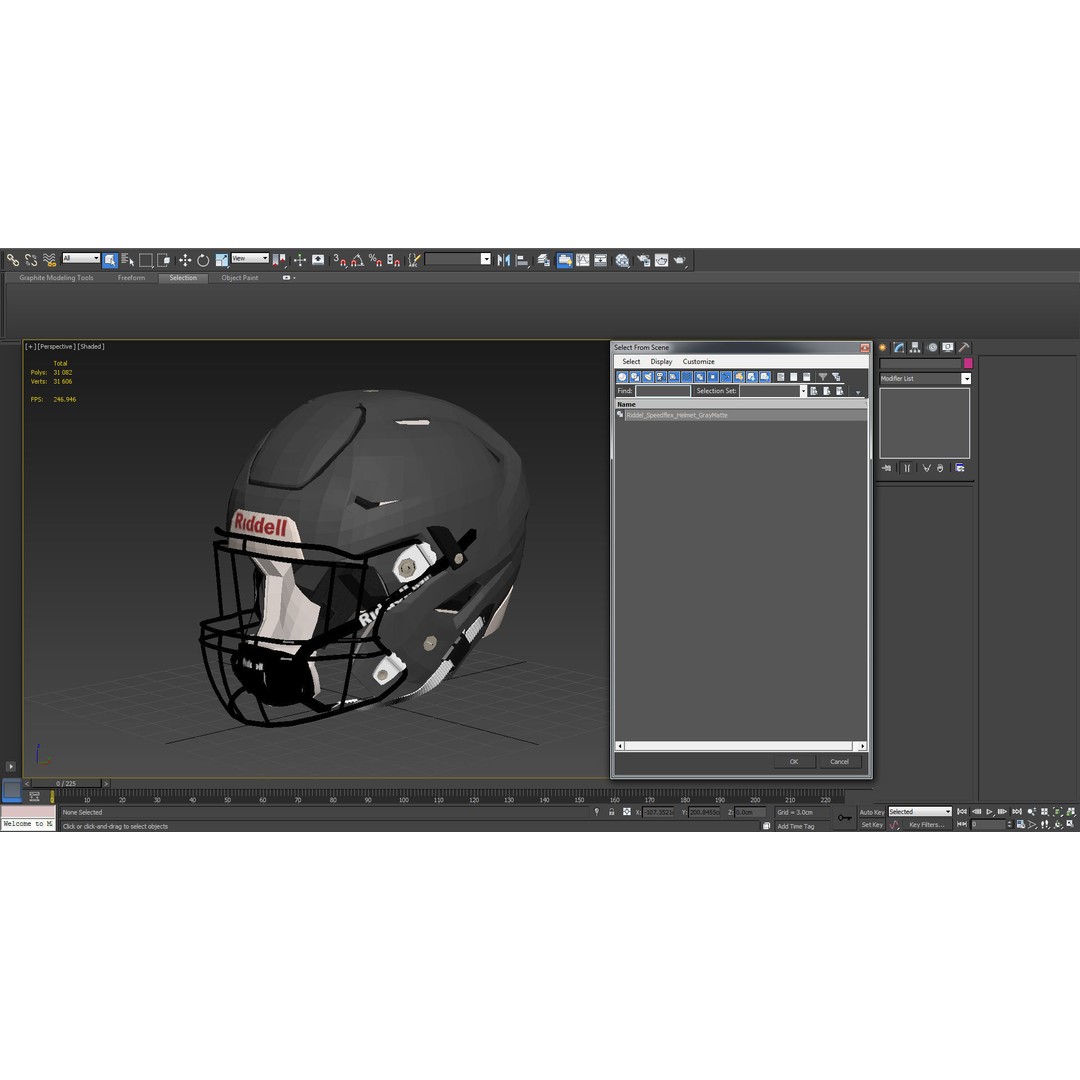Click the Find field in Select From Scene
Image resolution: width=1080 pixels, height=1080 pixels.
click(663, 391)
